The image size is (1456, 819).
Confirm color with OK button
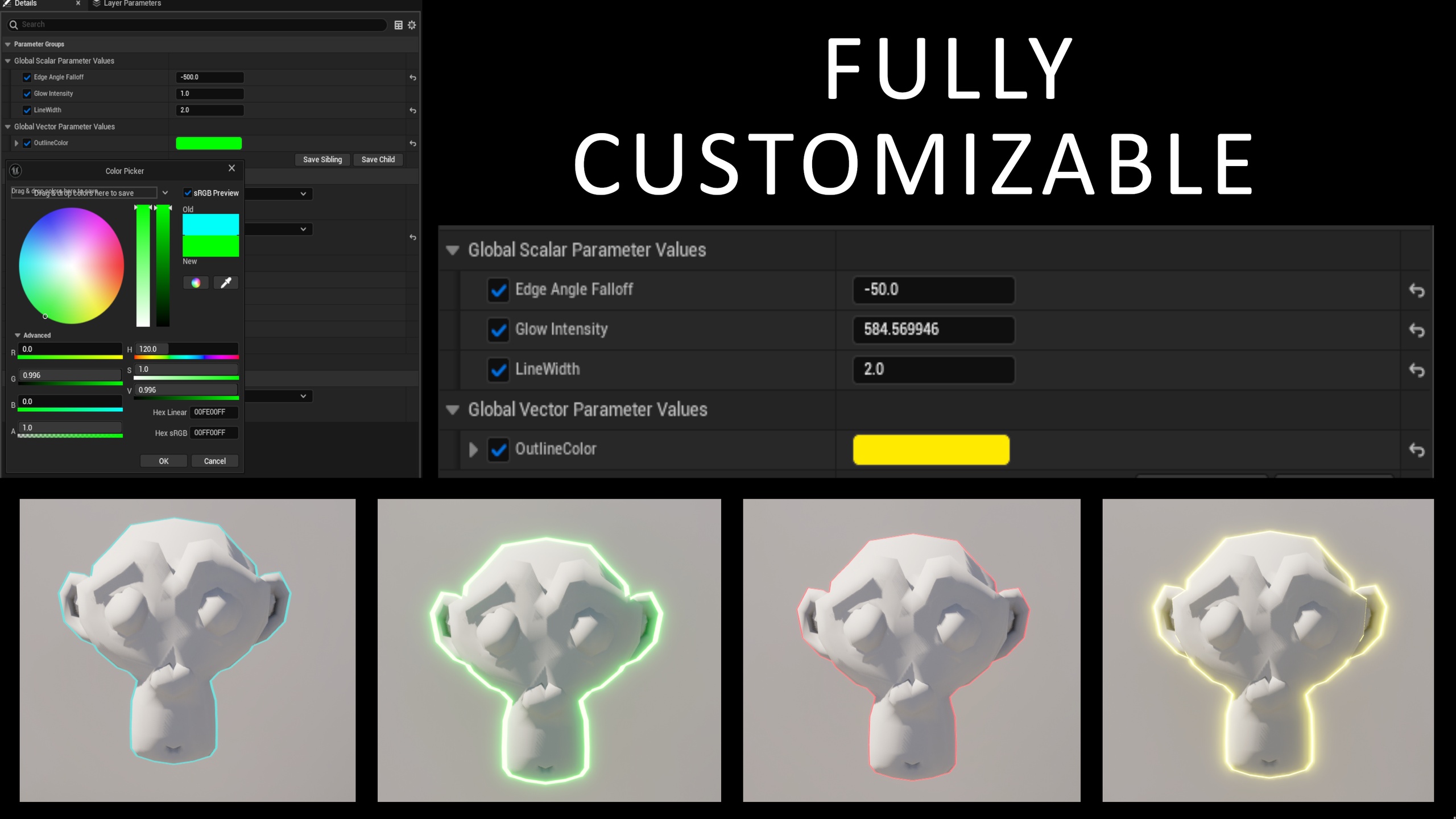[164, 461]
